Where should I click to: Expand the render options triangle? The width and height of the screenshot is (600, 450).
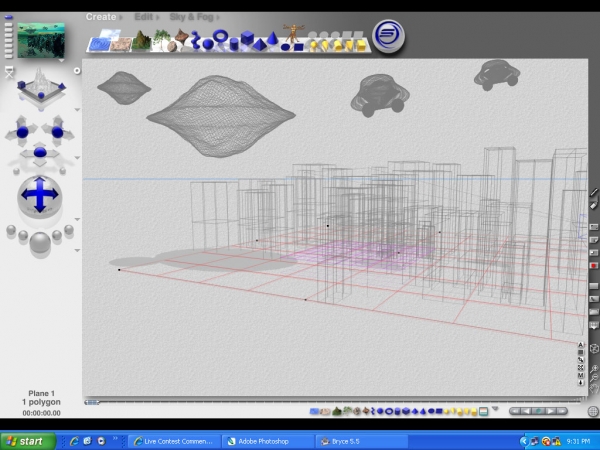click(x=77, y=250)
